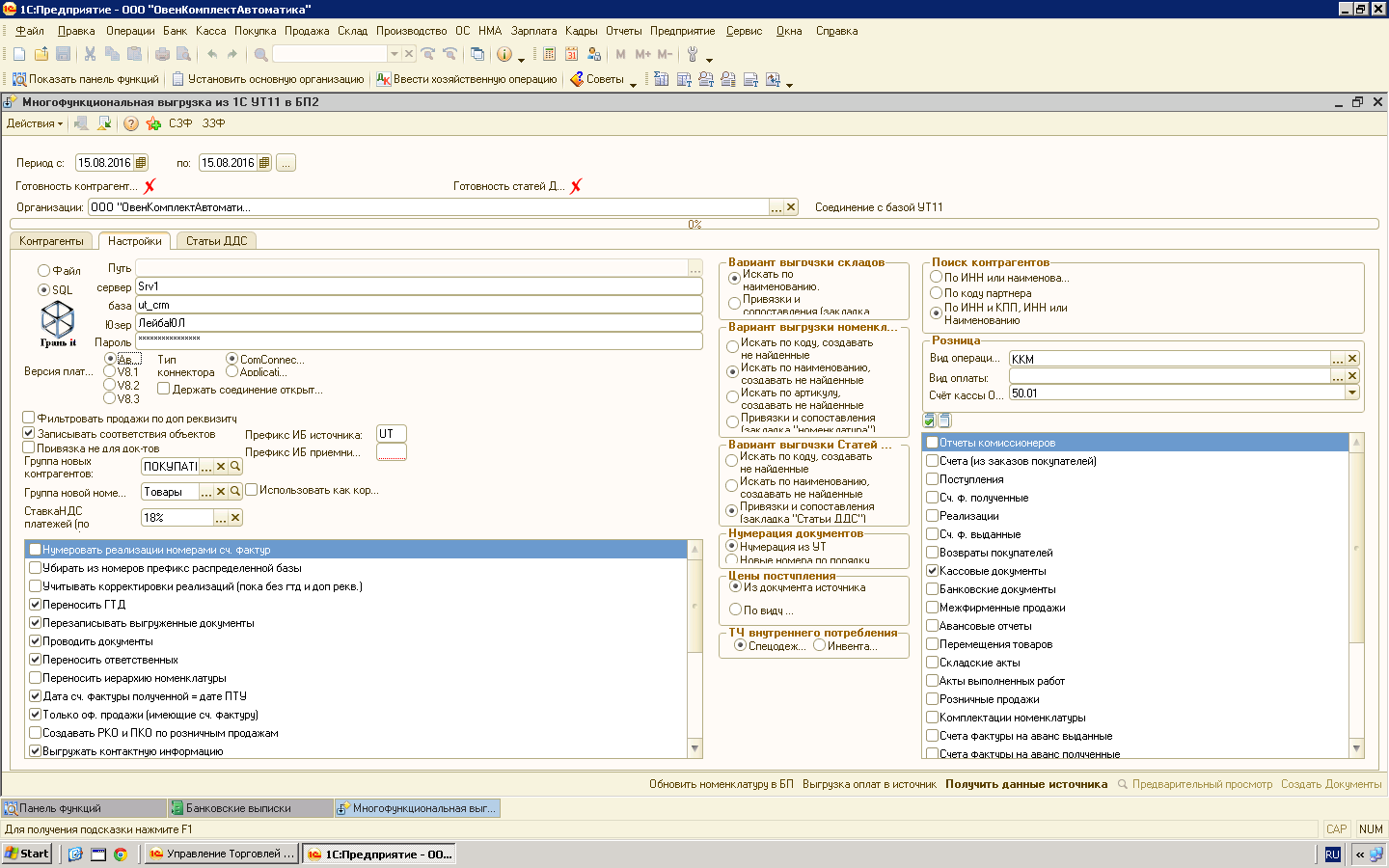Expand the Счёт кассы 50.01 dropdown

(1352, 393)
